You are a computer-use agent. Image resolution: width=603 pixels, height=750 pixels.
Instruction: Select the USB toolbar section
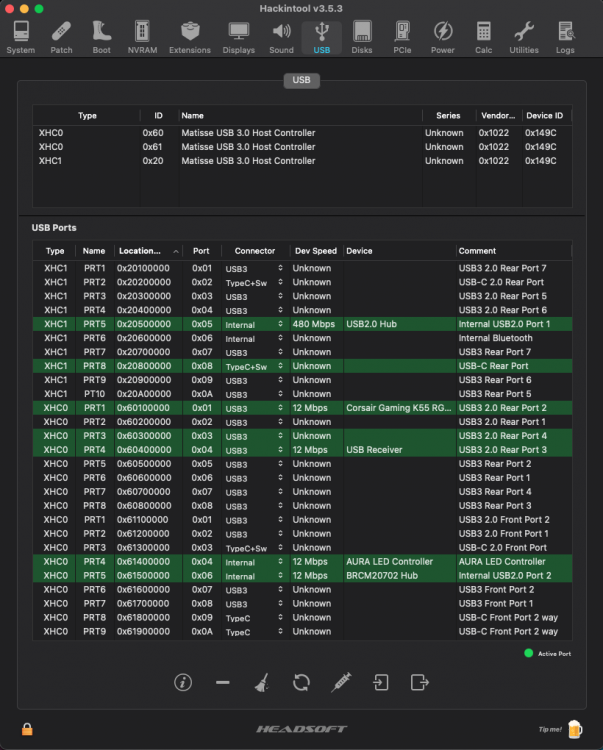click(321, 37)
